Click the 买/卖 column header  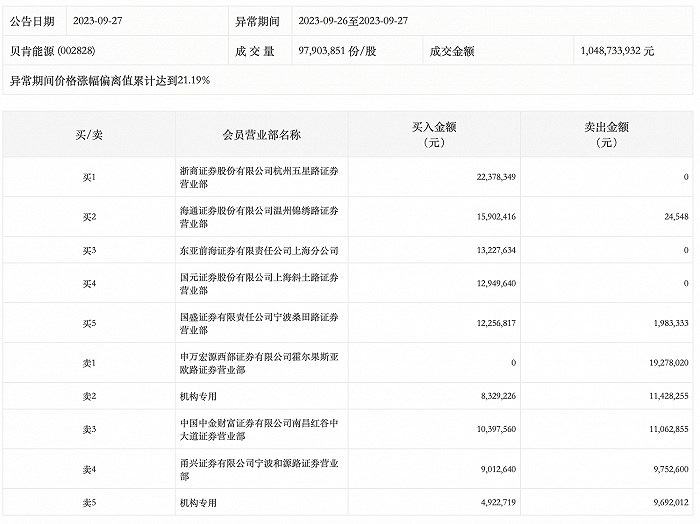pos(89,135)
